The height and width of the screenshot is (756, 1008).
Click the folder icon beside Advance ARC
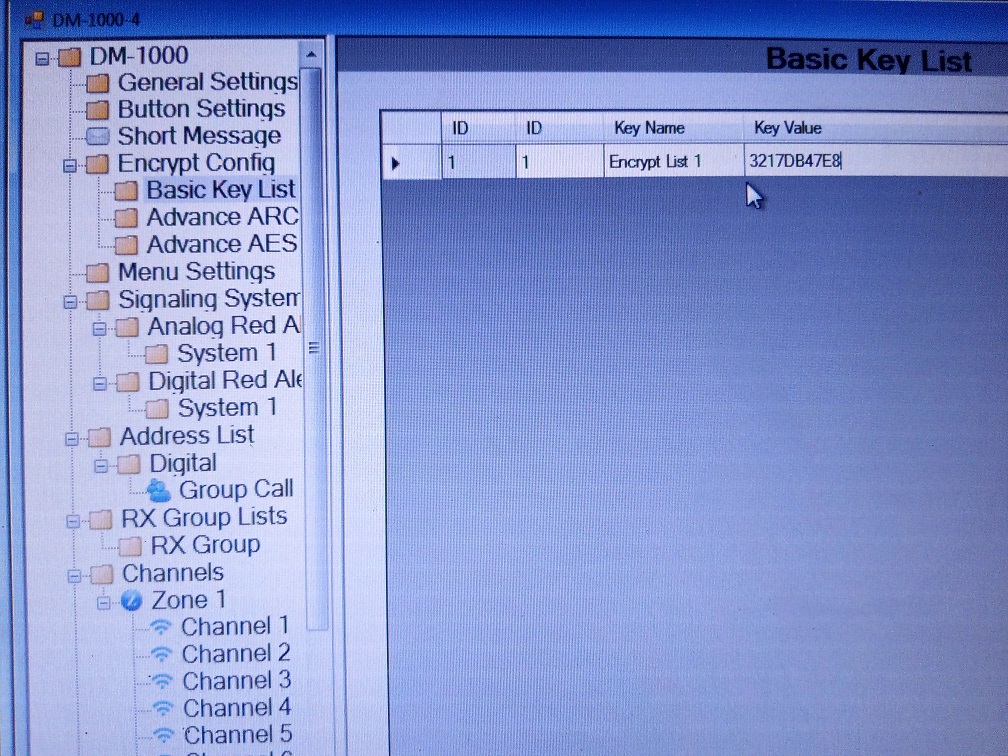(x=126, y=219)
